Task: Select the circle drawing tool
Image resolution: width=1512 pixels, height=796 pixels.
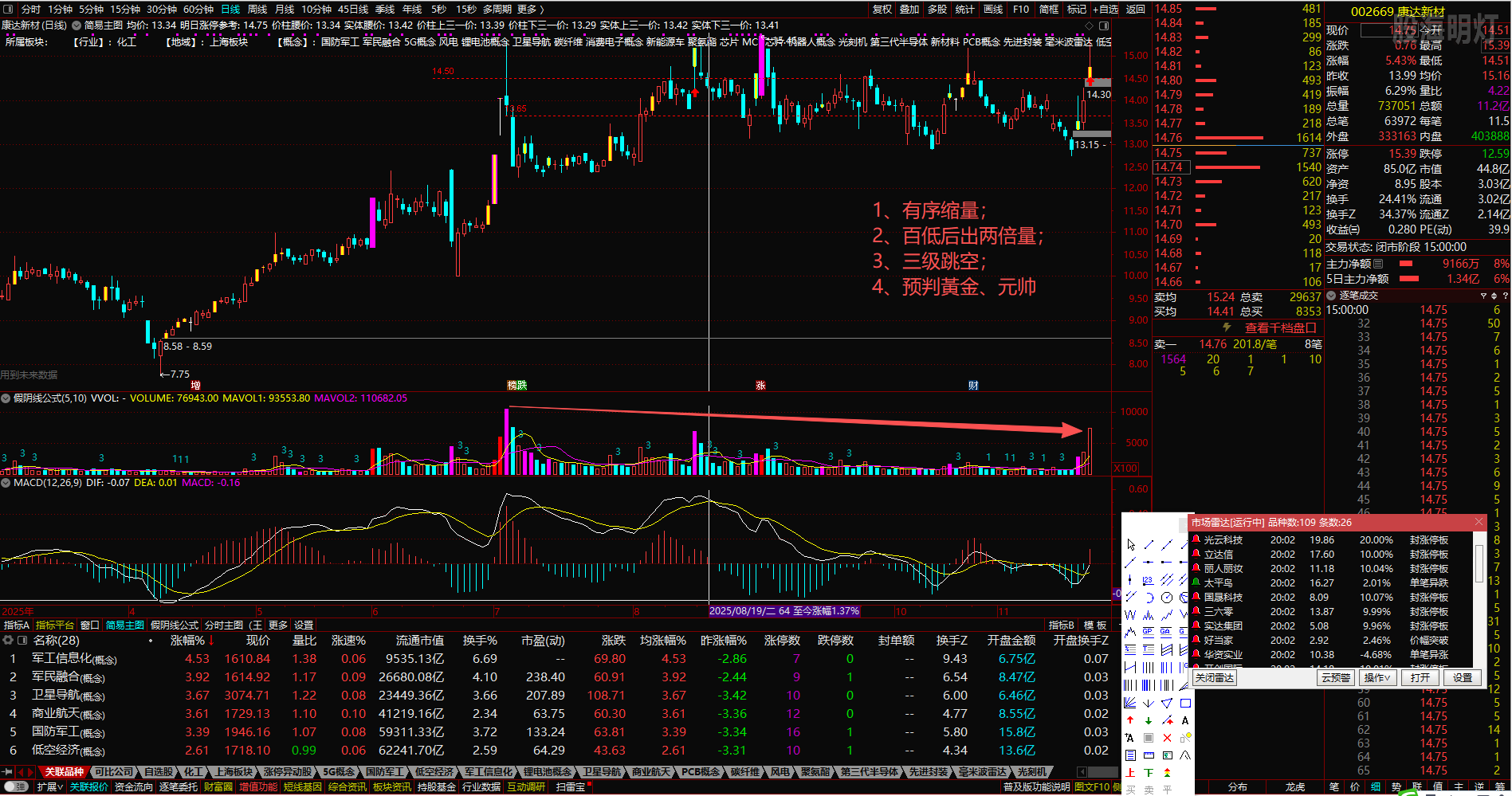Action: pos(1167,598)
